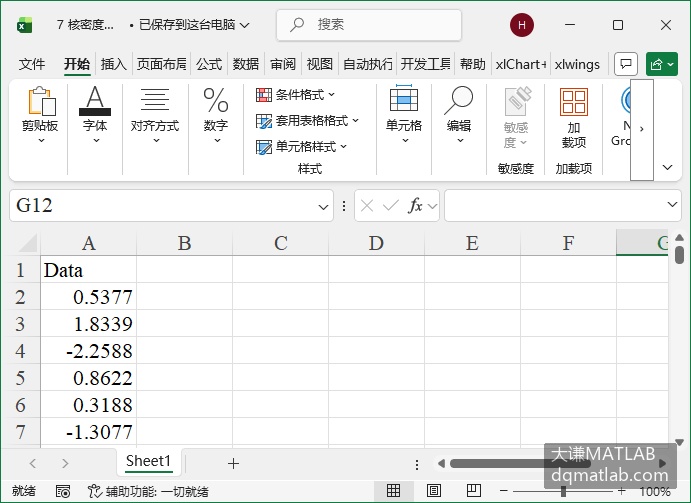Select row 4 header
The height and width of the screenshot is (503, 691).
click(x=20, y=351)
